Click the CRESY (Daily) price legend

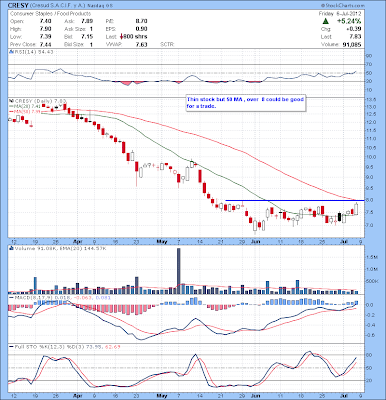tap(39, 100)
